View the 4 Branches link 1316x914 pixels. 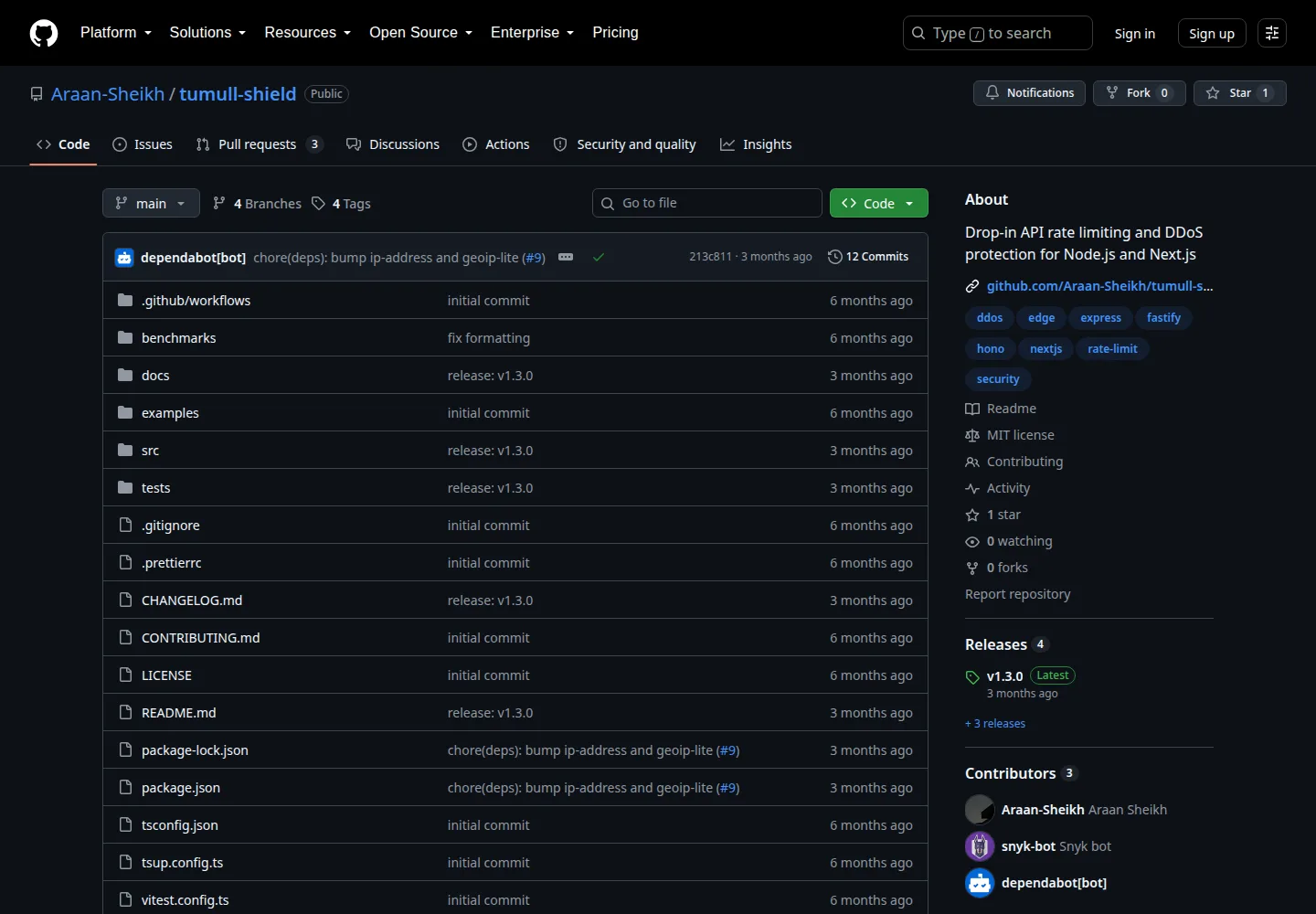point(257,204)
